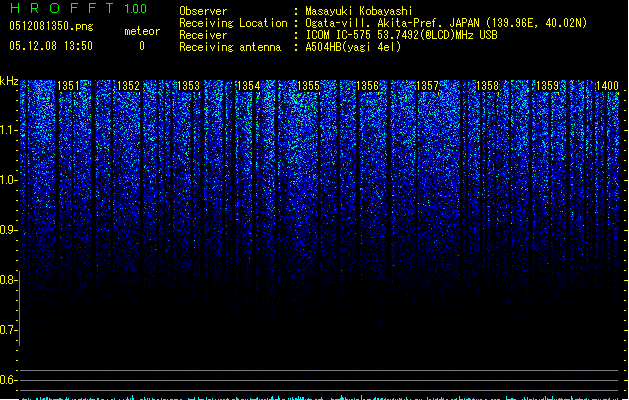Click the 1351 time marker
629x400 pixels.
click(69, 85)
